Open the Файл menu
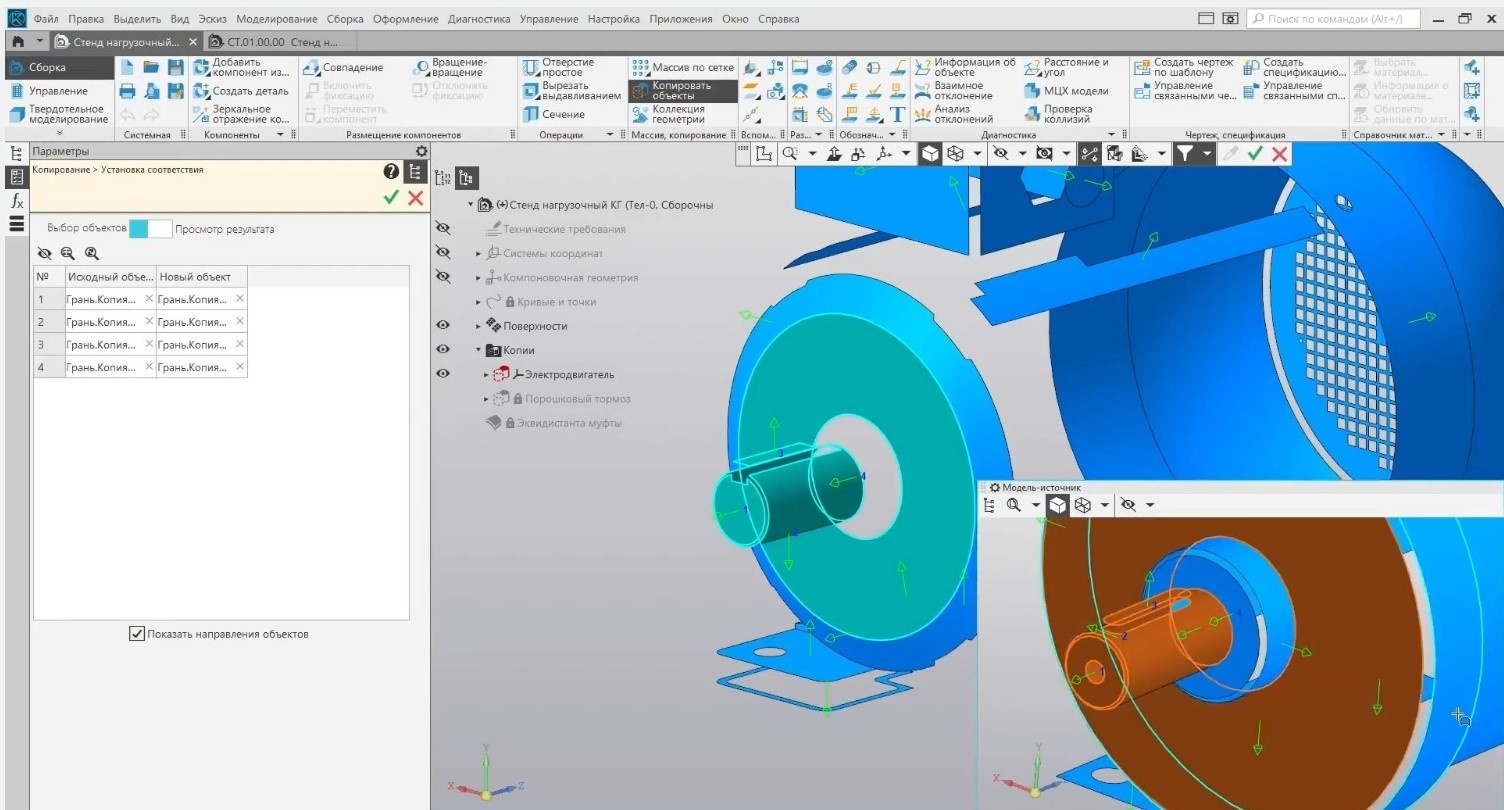The image size is (1504, 810). coord(45,19)
